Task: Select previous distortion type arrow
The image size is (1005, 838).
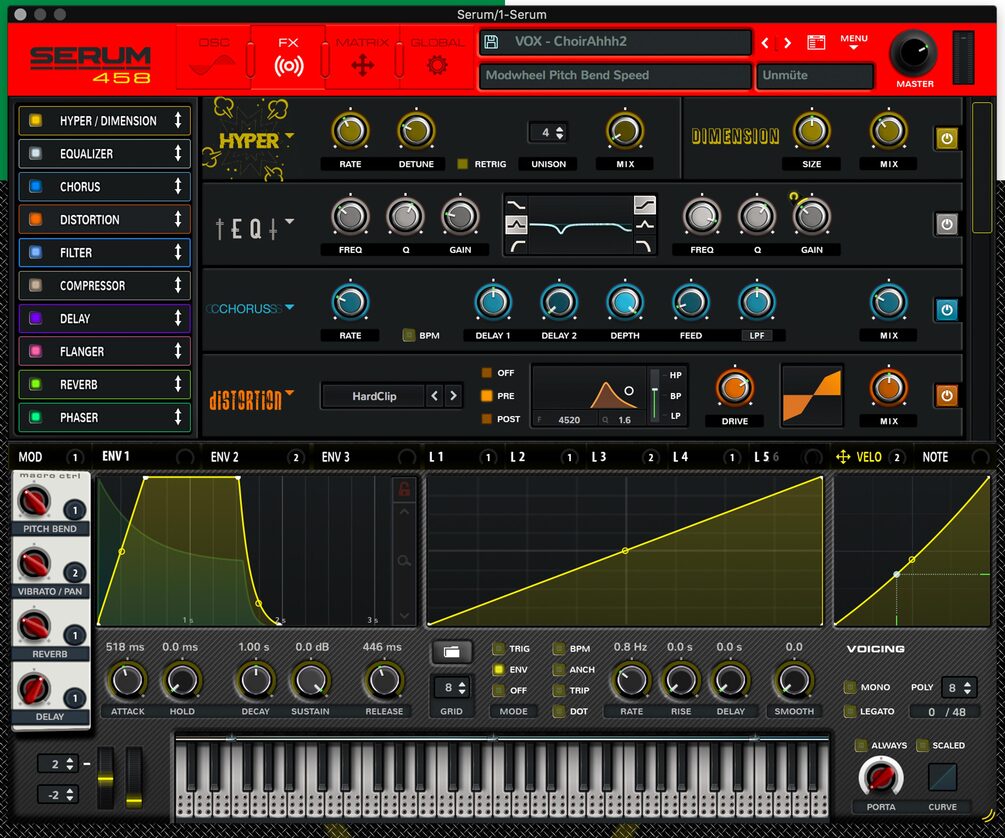Action: coord(435,396)
